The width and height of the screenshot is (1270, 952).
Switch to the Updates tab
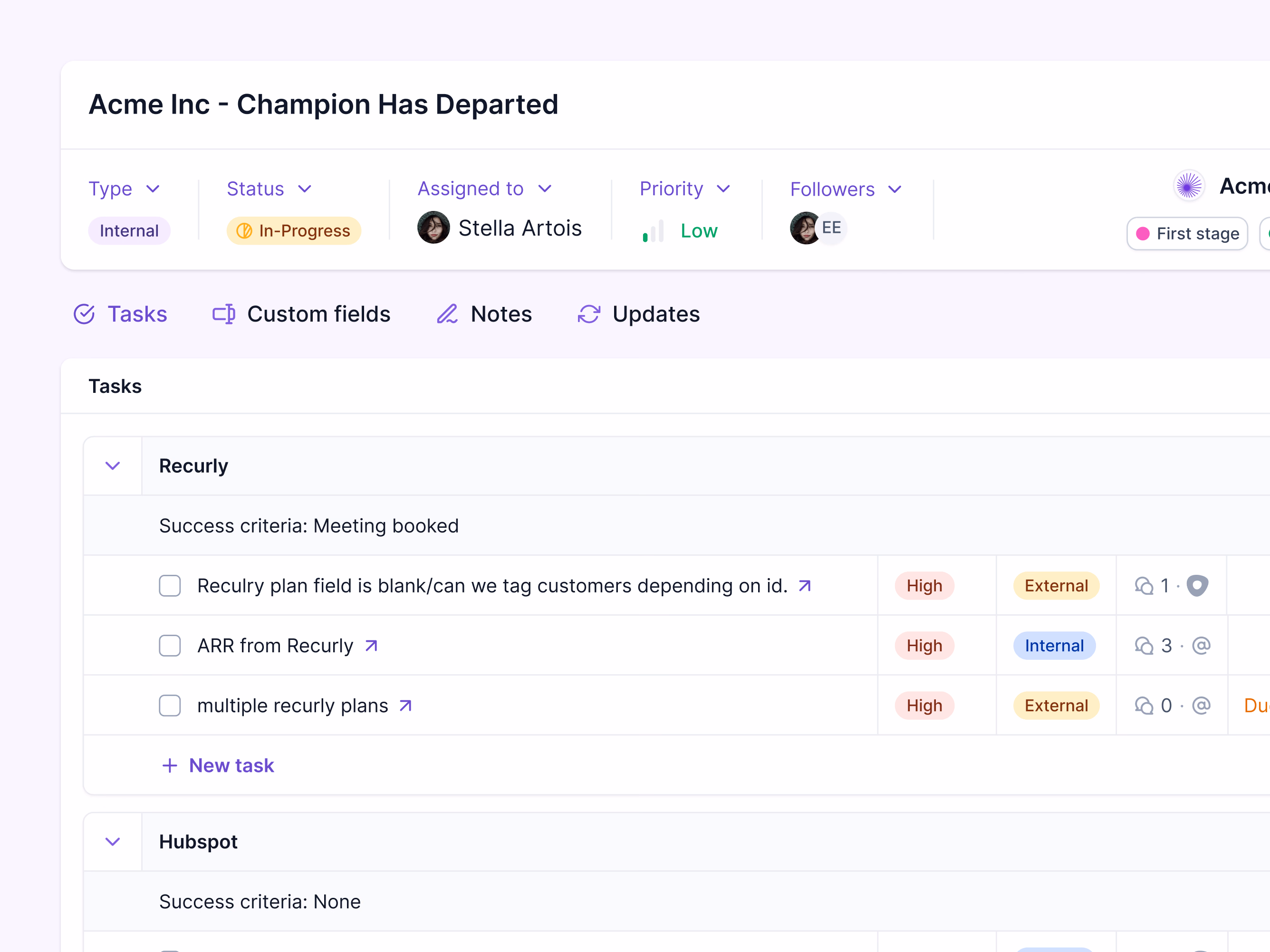(x=638, y=314)
